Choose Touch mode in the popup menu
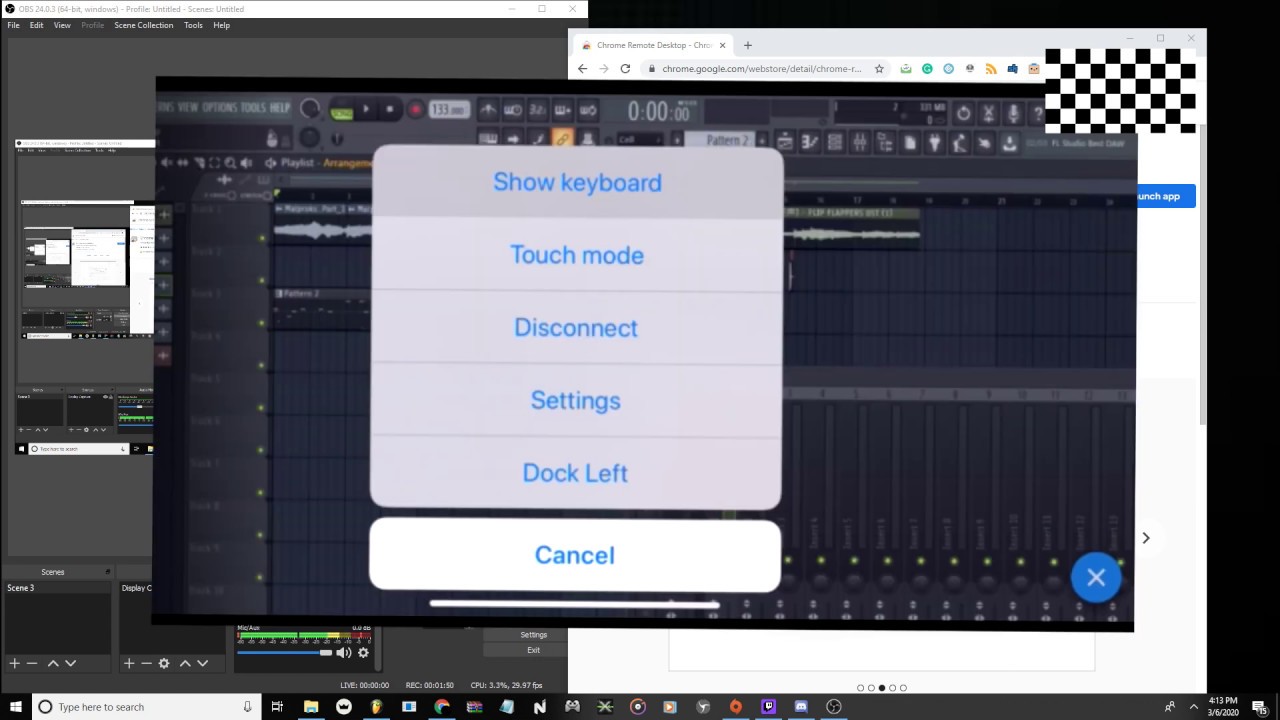The image size is (1280, 720). (x=576, y=255)
